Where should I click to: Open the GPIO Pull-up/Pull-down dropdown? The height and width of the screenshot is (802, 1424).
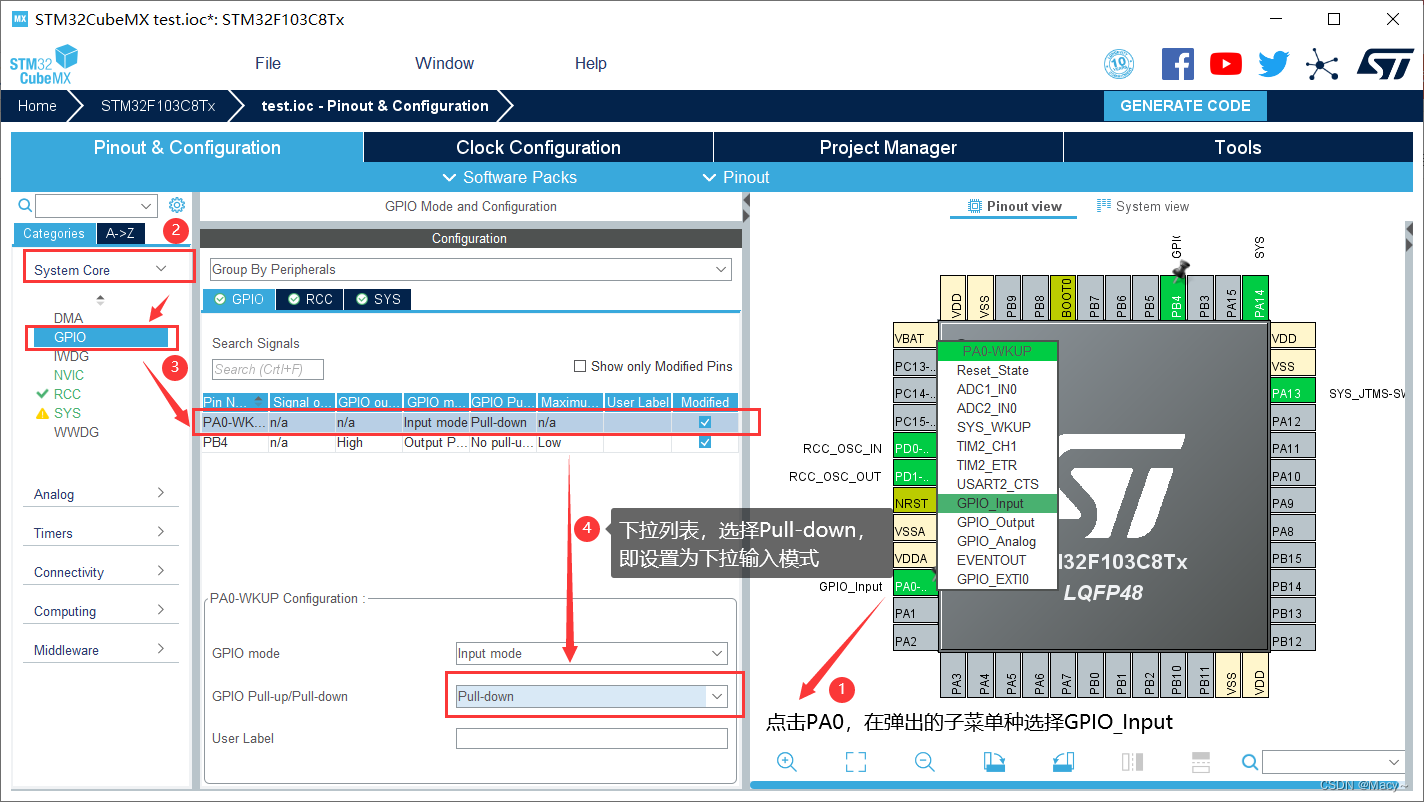pyautogui.click(x=718, y=695)
